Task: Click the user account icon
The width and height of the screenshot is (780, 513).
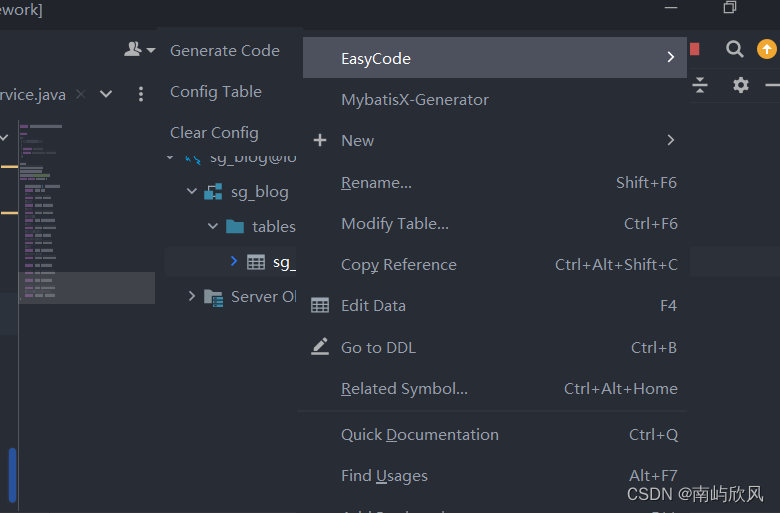Action: point(133,49)
